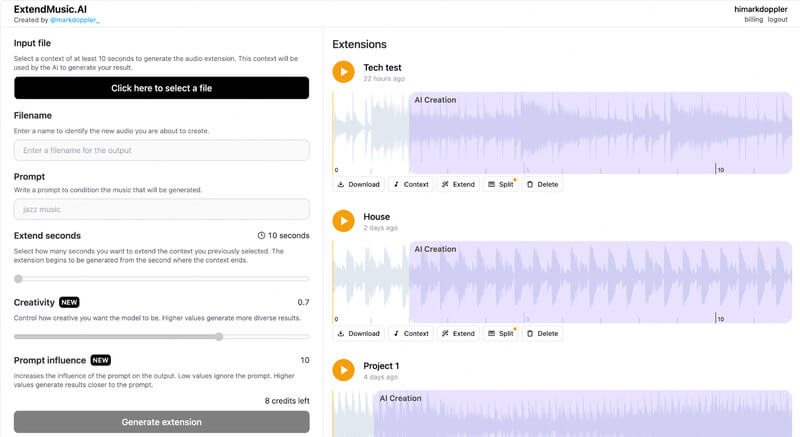Click the Creativity value 0.7
This screenshot has width=800, height=437.
point(304,302)
